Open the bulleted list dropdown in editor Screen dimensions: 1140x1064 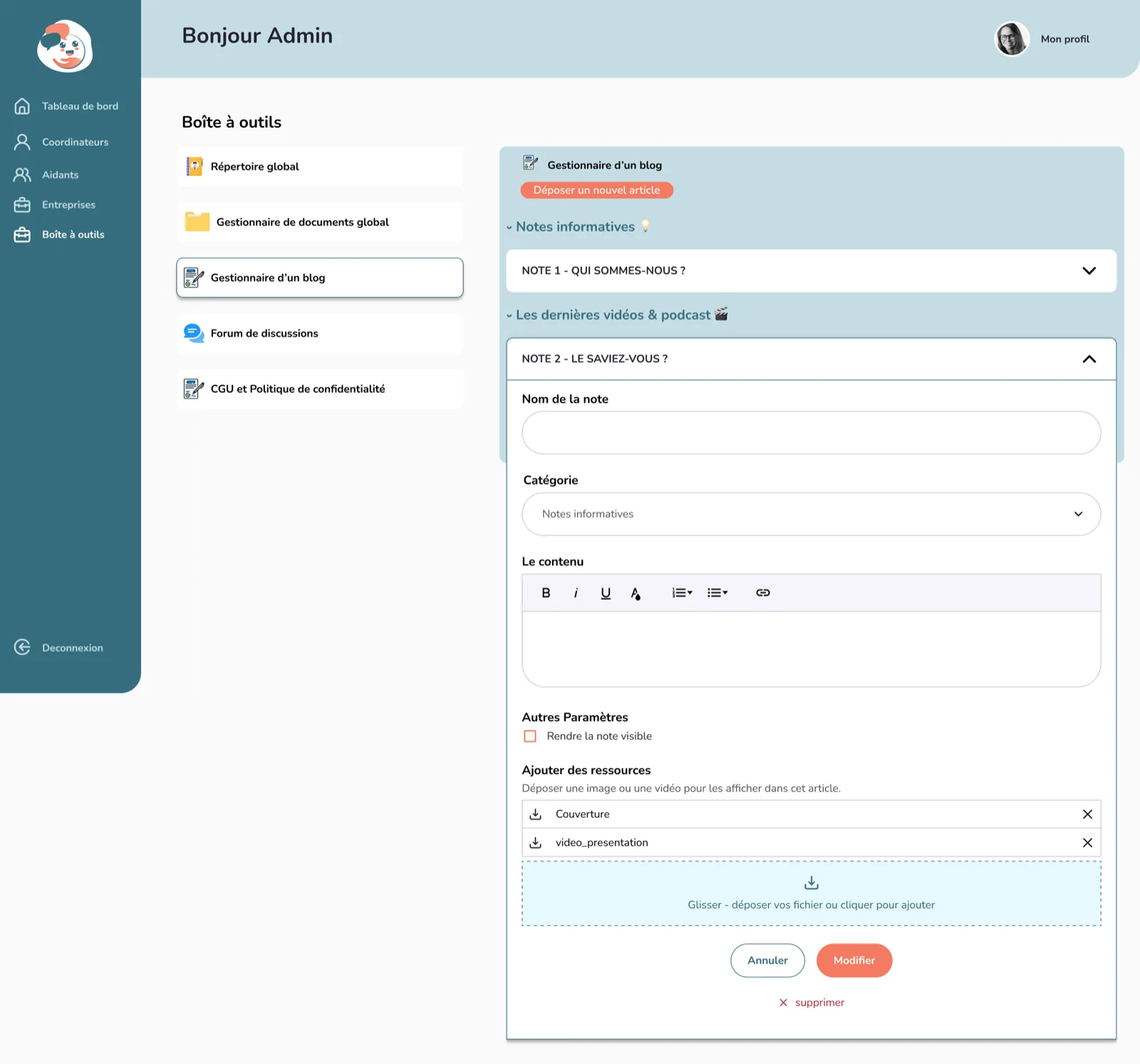[x=717, y=593]
